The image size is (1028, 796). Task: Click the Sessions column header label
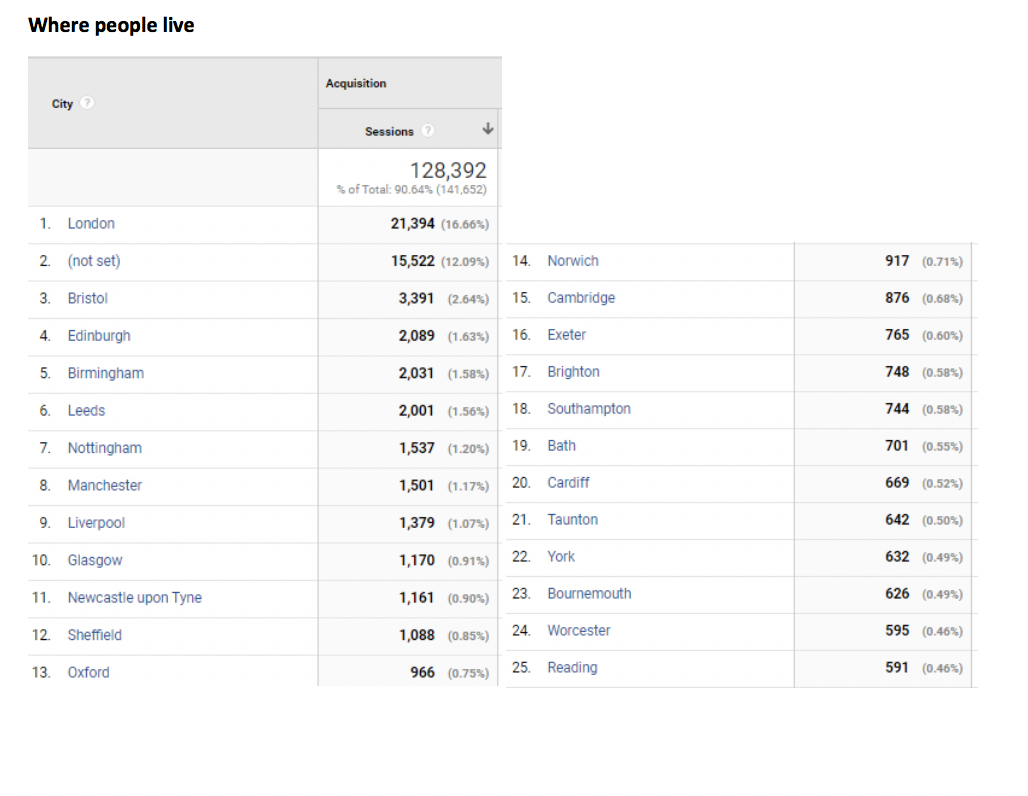(389, 132)
